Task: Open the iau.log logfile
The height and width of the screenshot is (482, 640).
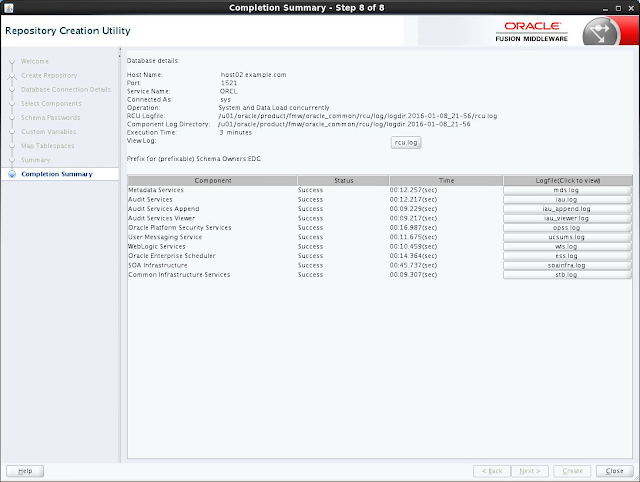Action: [x=567, y=200]
